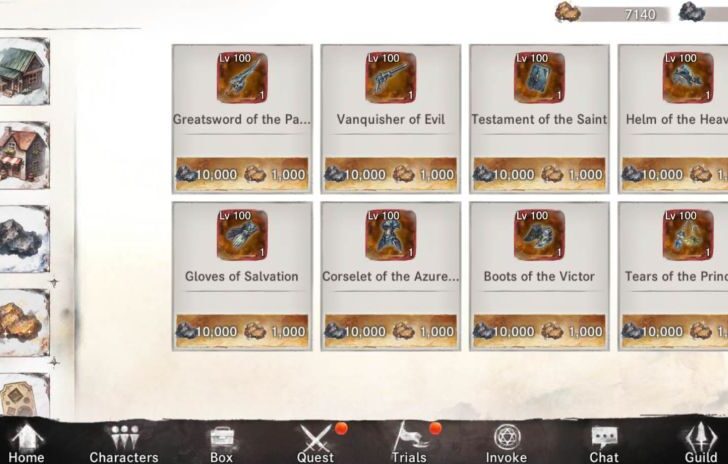Select the gold ore sidebar item
This screenshot has height=464, width=728.
tap(24, 323)
